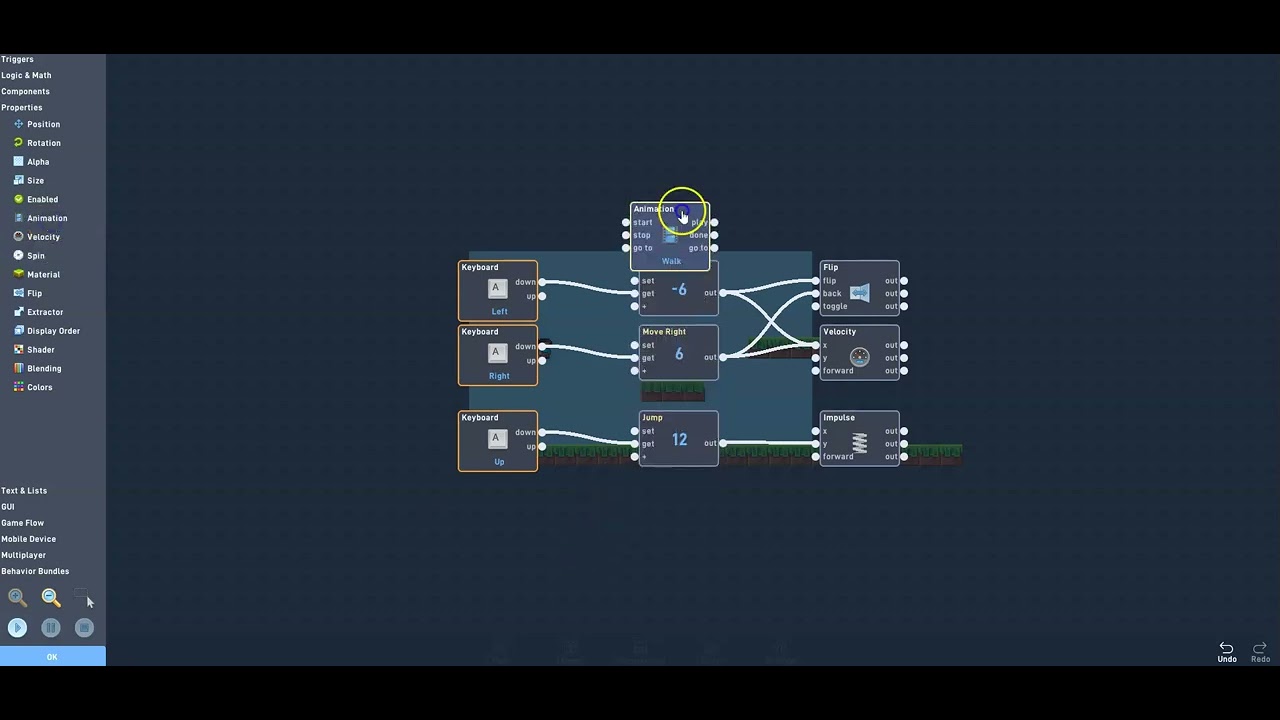Select the Impulse node title
Image resolution: width=1280 pixels, height=720 pixels.
[839, 418]
